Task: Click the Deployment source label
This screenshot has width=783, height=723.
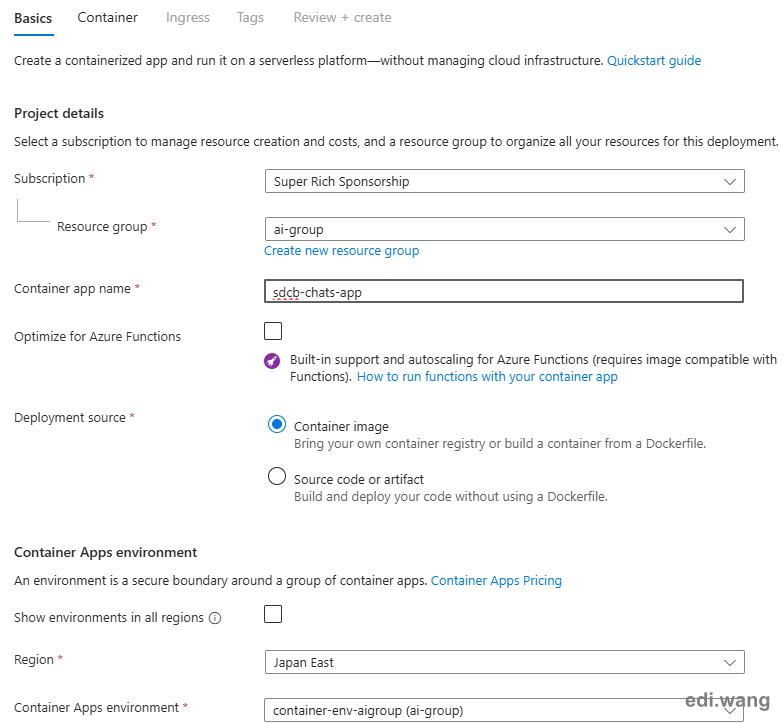Action: [x=70, y=417]
